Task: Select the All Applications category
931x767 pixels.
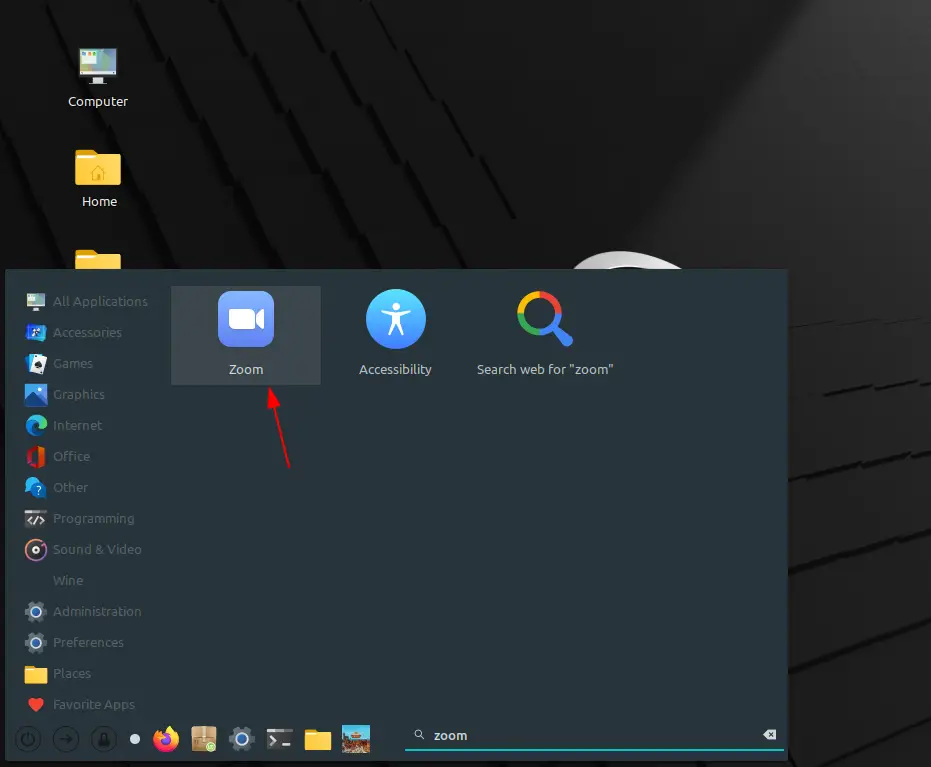Action: pos(87,302)
